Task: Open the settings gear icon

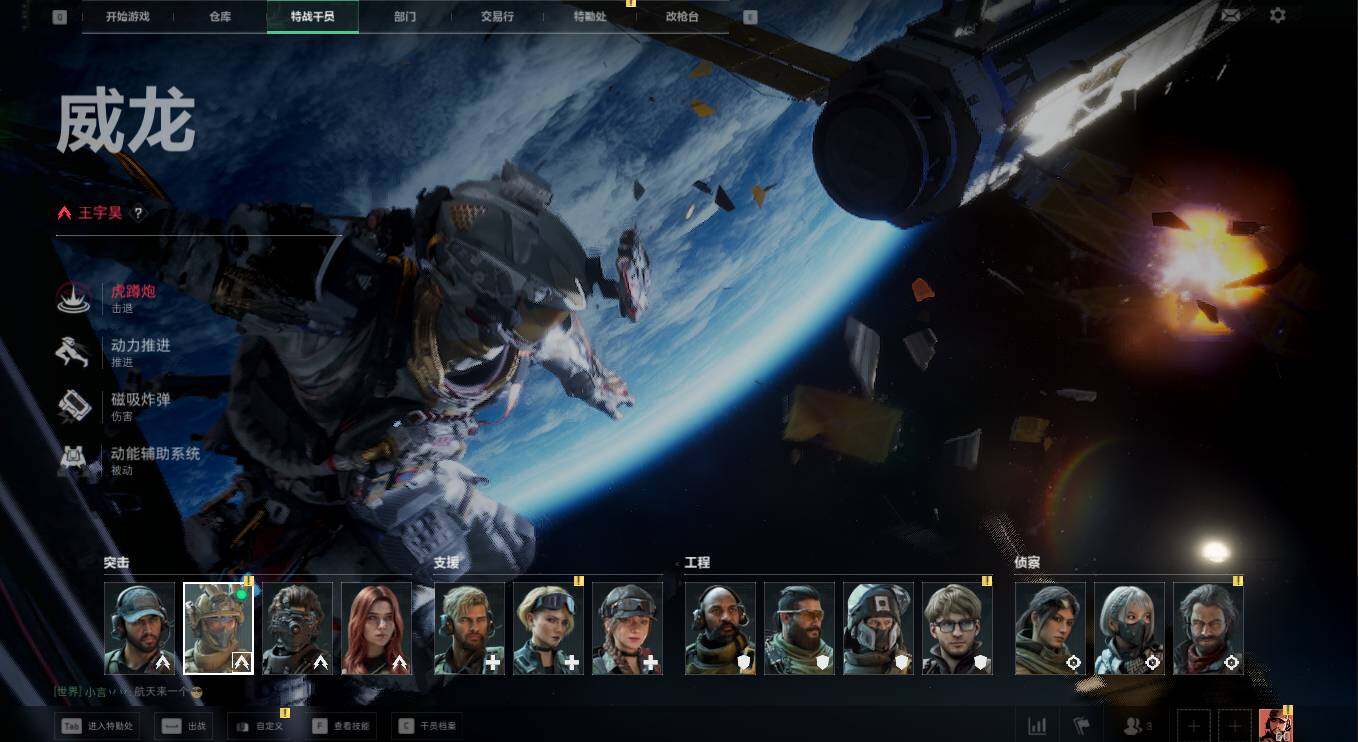Action: tap(1277, 15)
